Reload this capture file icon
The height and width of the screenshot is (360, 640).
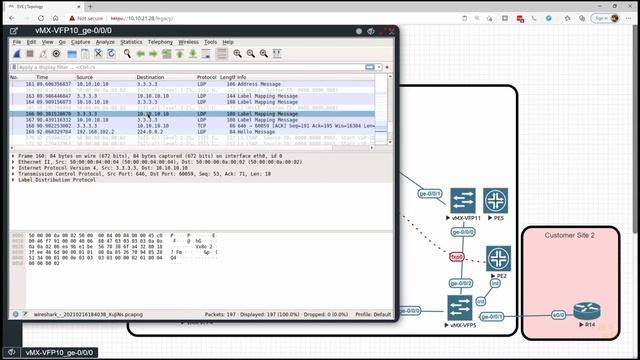pos(111,54)
